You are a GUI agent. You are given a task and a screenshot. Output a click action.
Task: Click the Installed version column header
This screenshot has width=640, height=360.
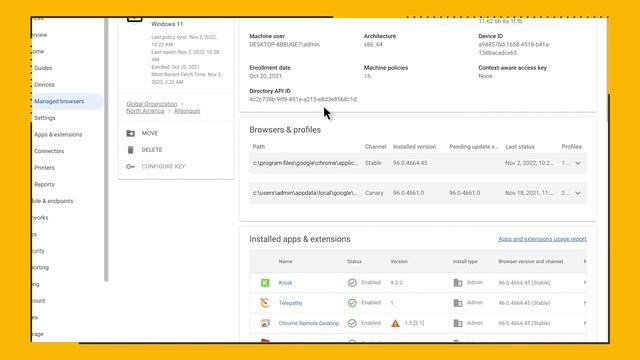click(414, 147)
